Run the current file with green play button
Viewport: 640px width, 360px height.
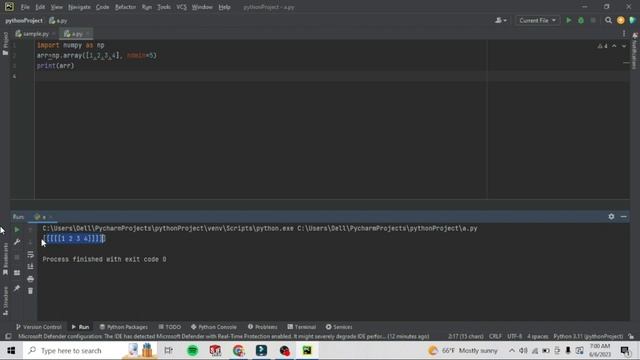tap(569, 20)
